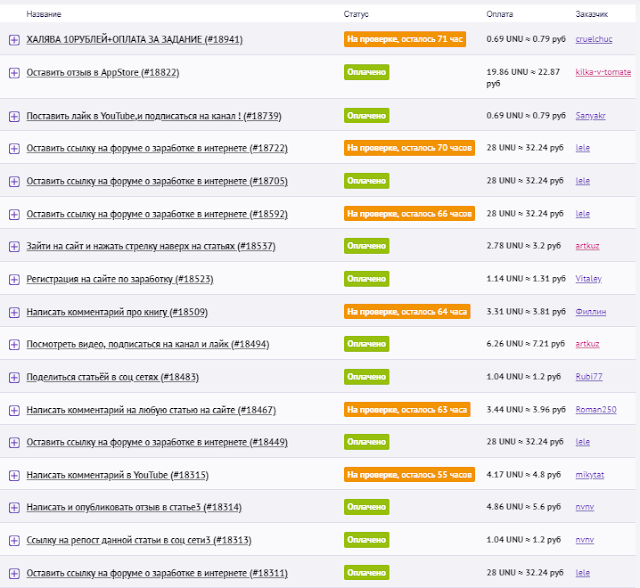The height and width of the screenshot is (588, 640).
Task: Expand the YouTube like task row (#18739)
Action: [x=14, y=116]
